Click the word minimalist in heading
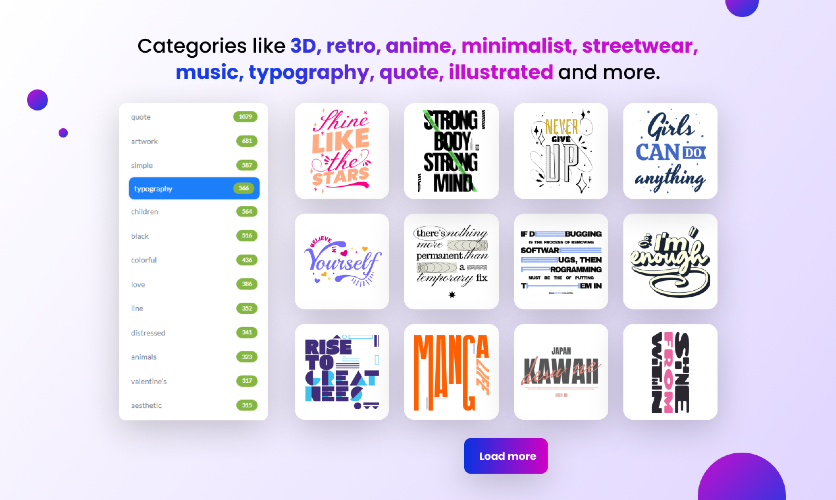The height and width of the screenshot is (500, 836). point(517,46)
